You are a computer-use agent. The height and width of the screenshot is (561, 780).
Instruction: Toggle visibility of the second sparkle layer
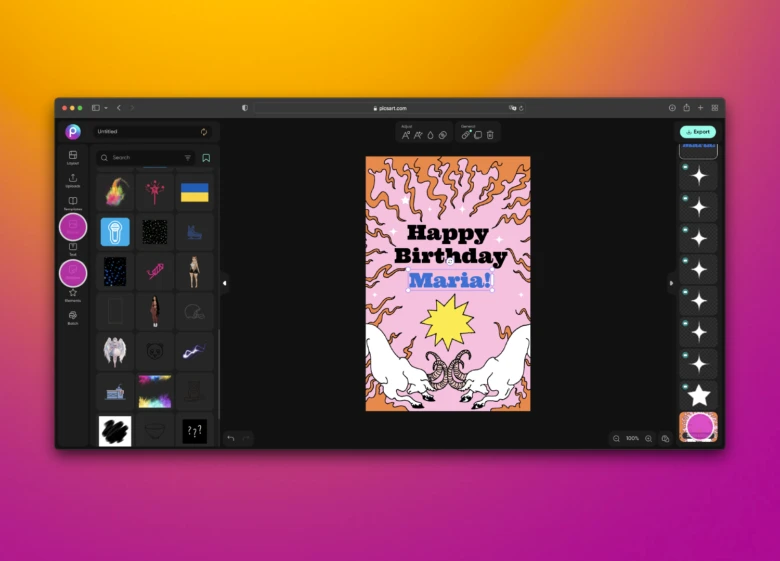coord(684,199)
